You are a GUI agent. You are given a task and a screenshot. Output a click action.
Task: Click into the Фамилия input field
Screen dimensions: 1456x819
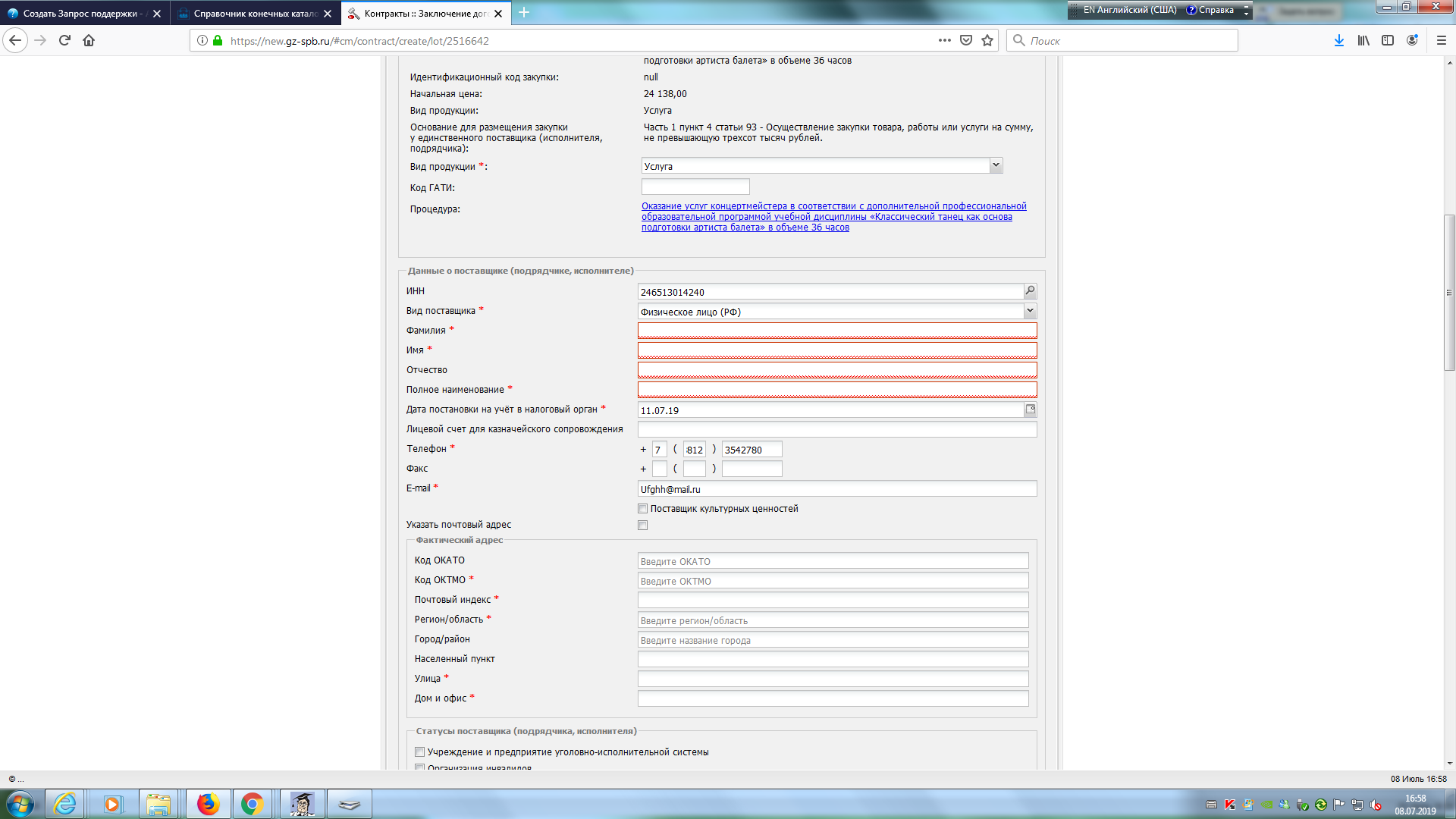coord(836,331)
